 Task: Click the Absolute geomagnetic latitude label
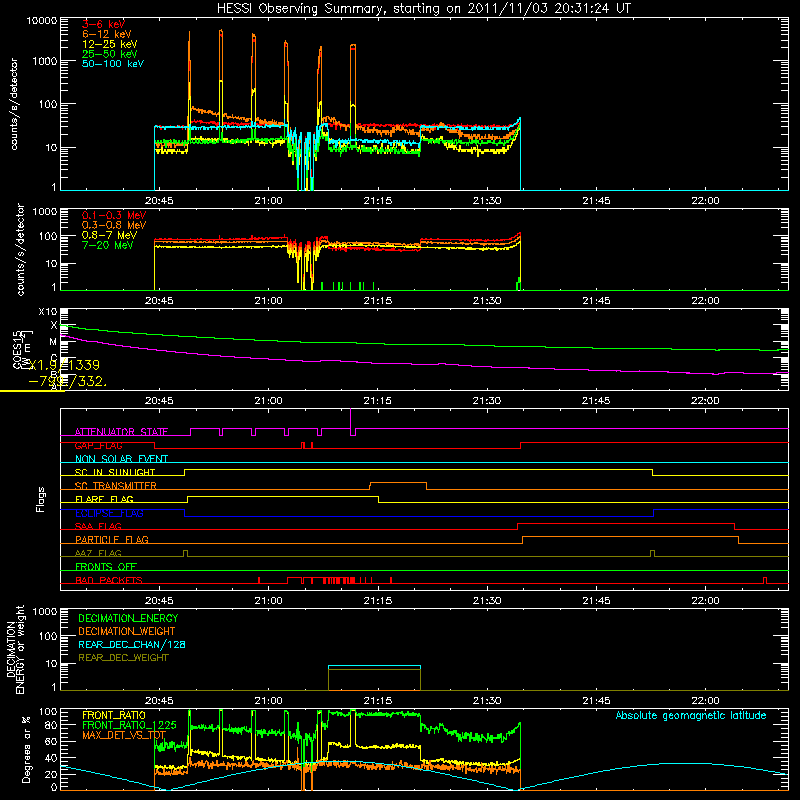(x=691, y=715)
